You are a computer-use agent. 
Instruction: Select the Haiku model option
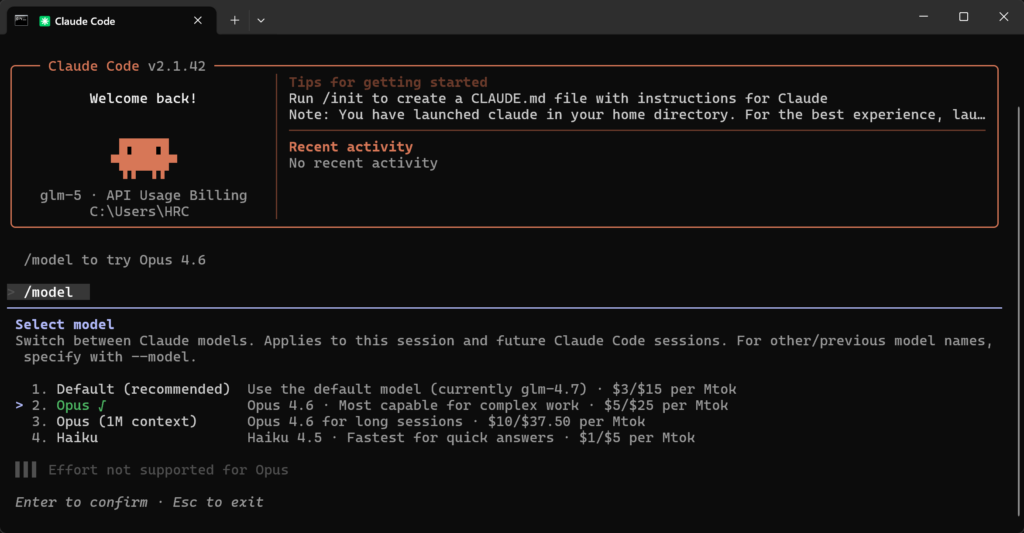click(x=77, y=437)
